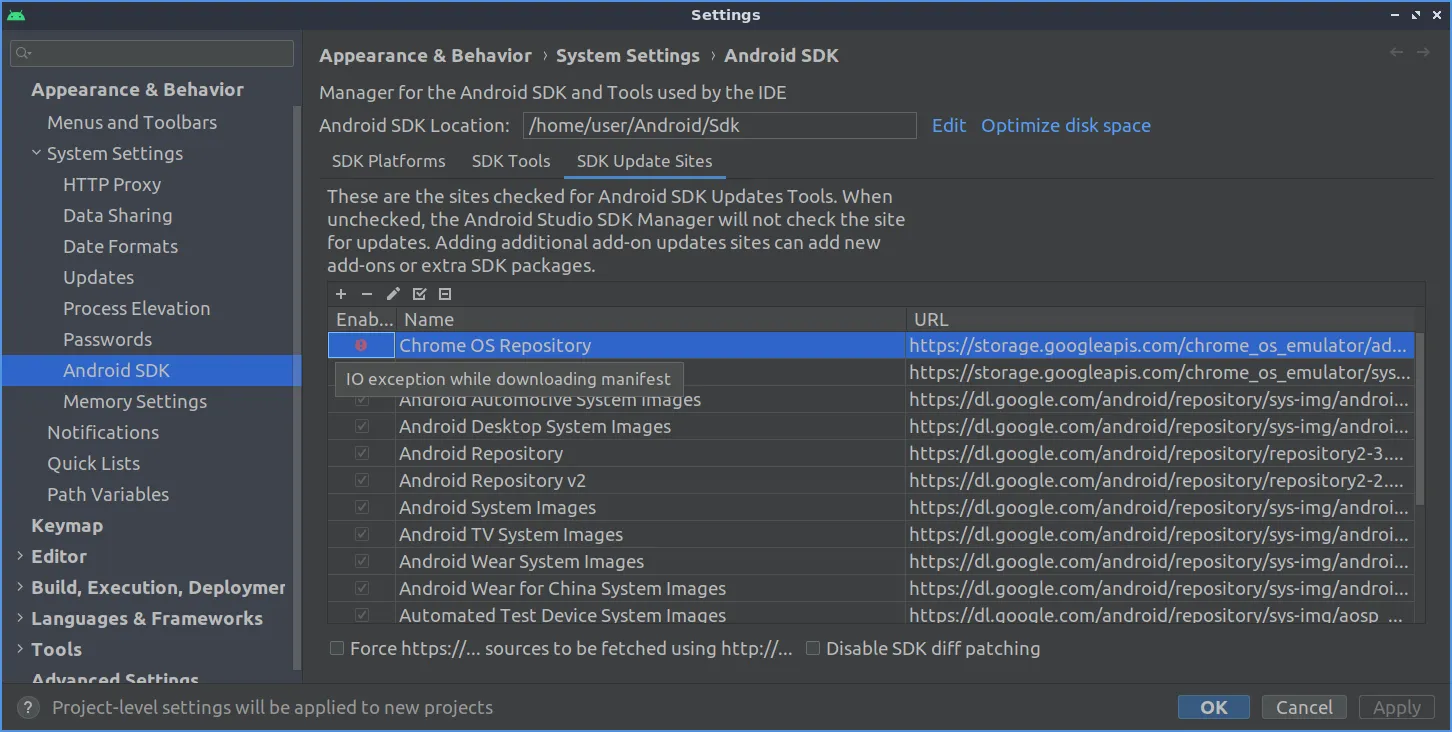Click the update sites table vertical scrollbar
The height and width of the screenshot is (732, 1452).
[1419, 420]
